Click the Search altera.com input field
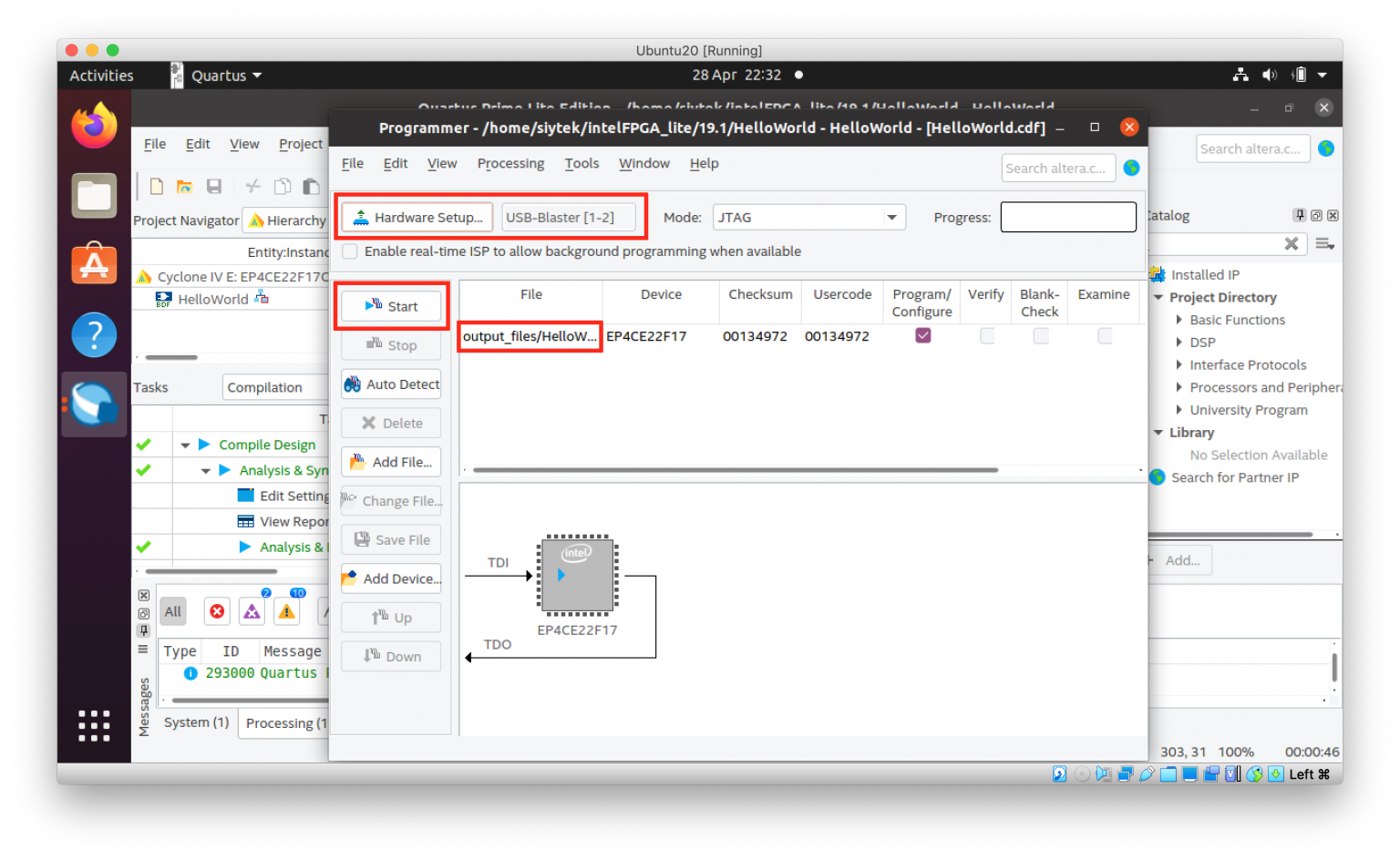Screen dimensions: 1400x860 click(1057, 168)
